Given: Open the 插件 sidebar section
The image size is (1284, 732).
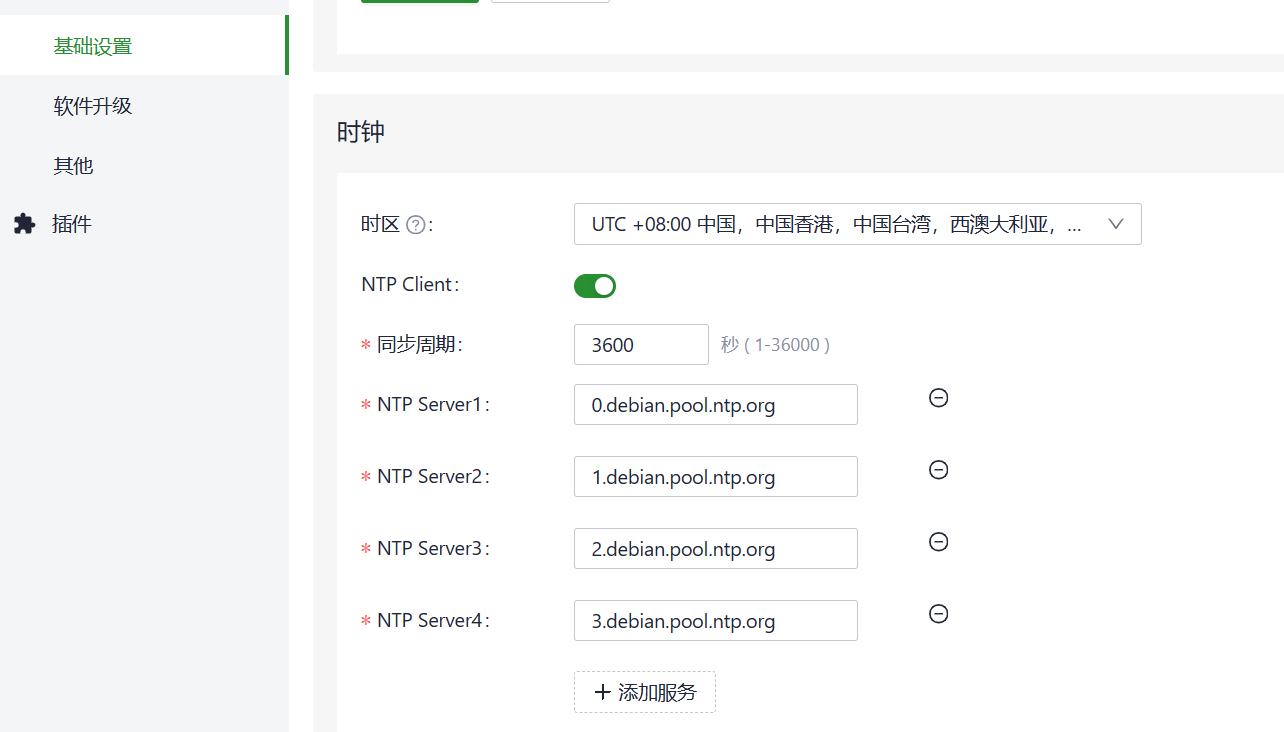Looking at the screenshot, I should tap(72, 224).
